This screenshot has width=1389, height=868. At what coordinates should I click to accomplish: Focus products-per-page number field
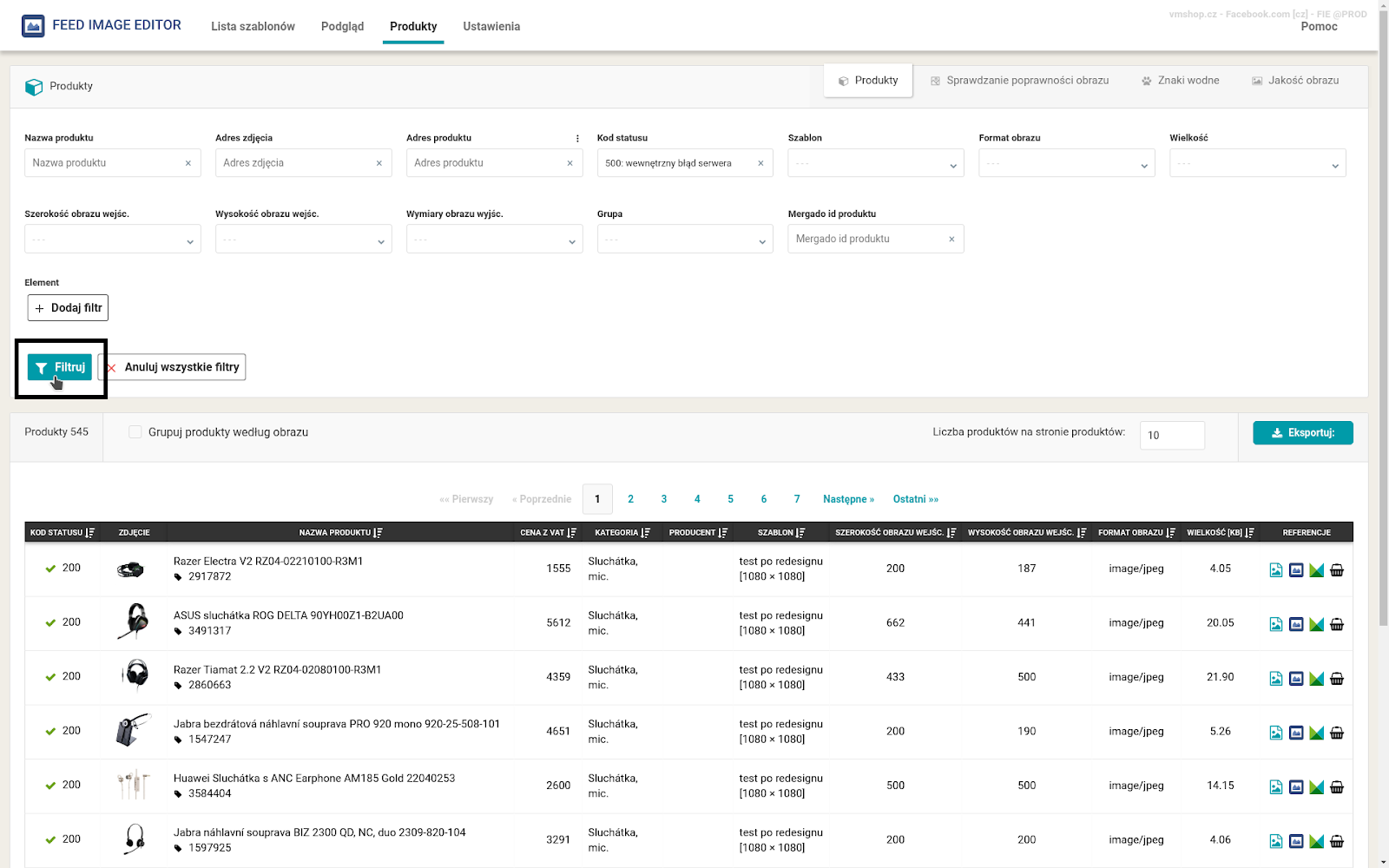(x=1172, y=436)
